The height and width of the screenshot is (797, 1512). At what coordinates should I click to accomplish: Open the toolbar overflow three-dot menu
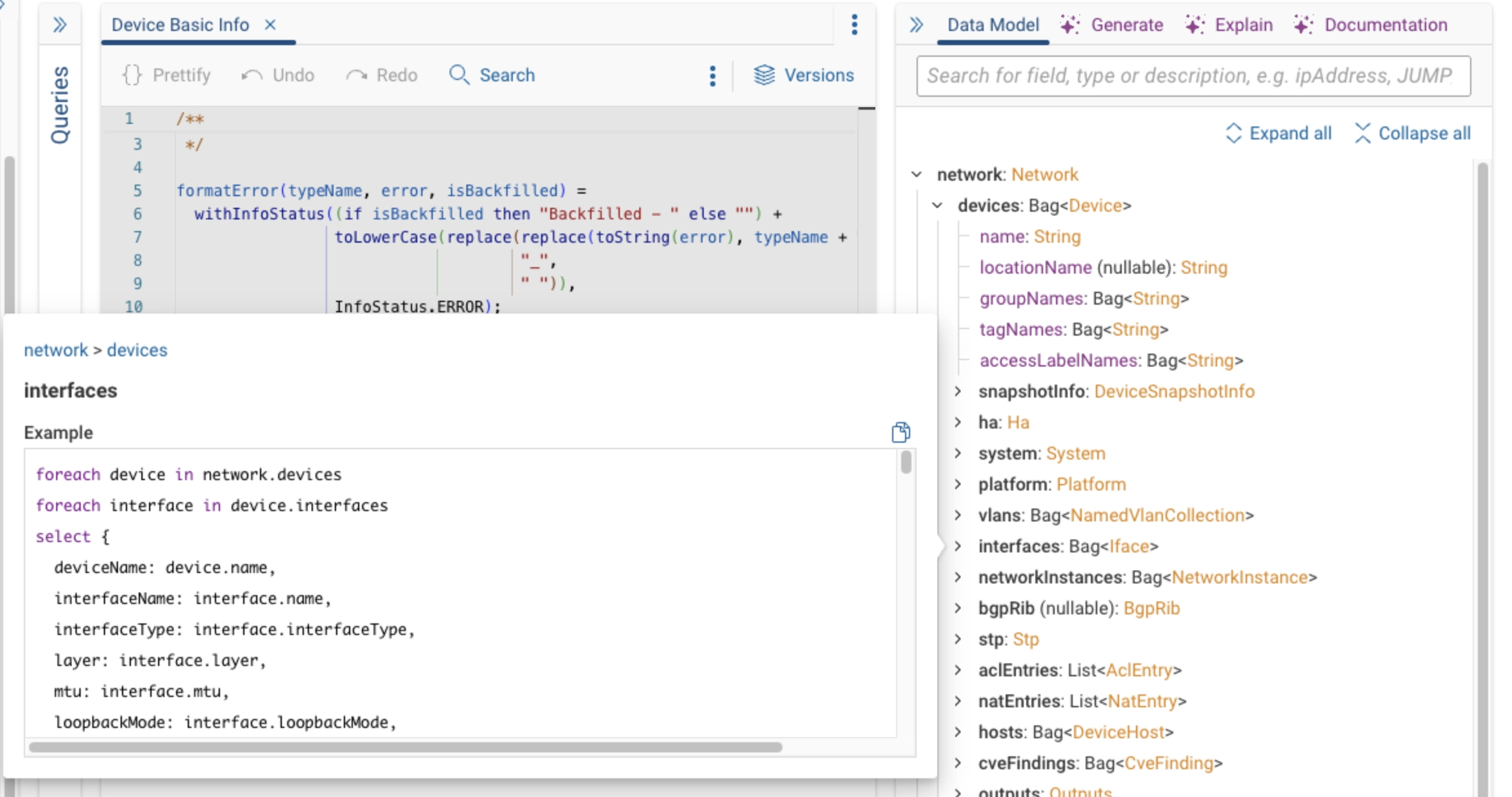(712, 76)
